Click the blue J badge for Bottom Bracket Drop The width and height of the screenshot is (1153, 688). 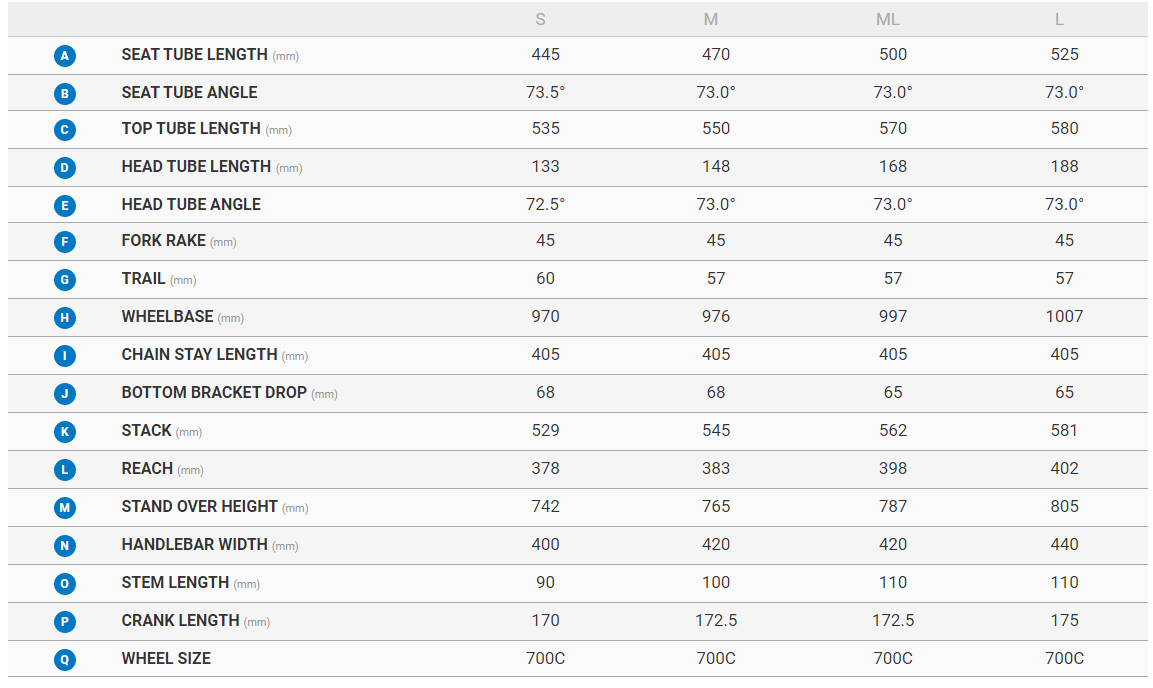click(65, 394)
